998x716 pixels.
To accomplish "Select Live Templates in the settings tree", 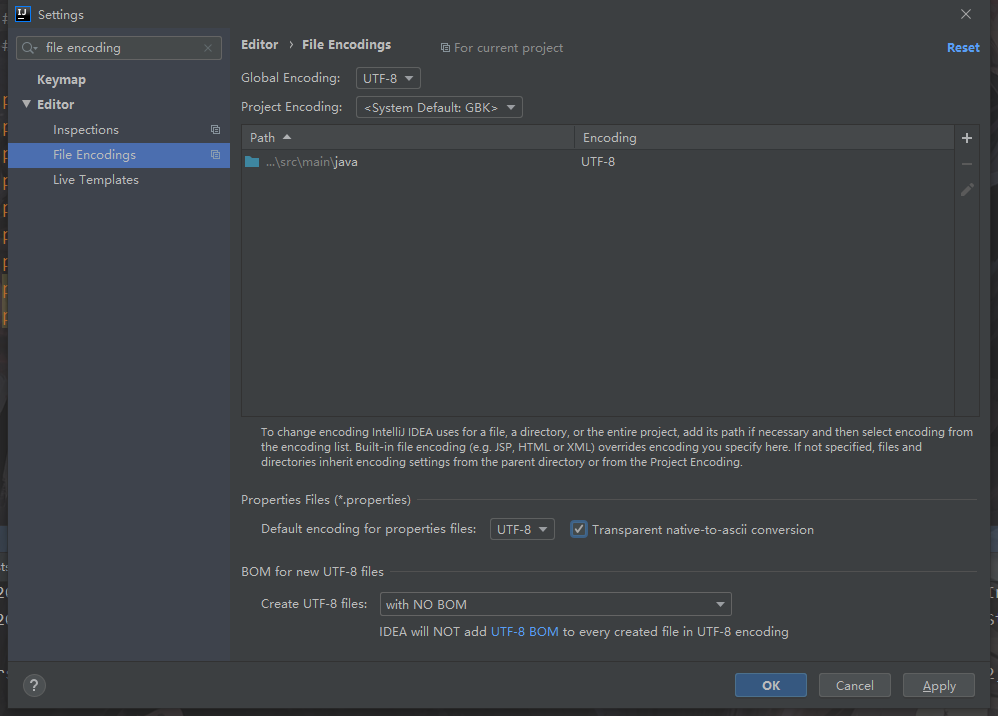I will click(96, 179).
